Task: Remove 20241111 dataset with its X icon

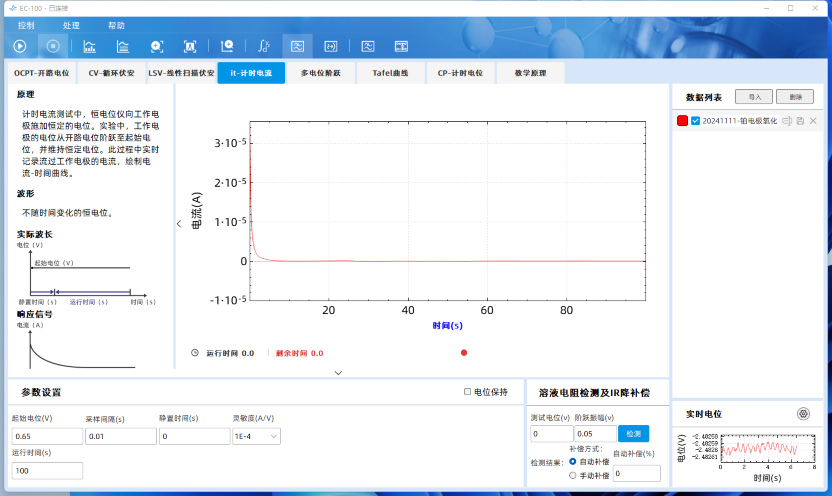Action: tap(813, 121)
